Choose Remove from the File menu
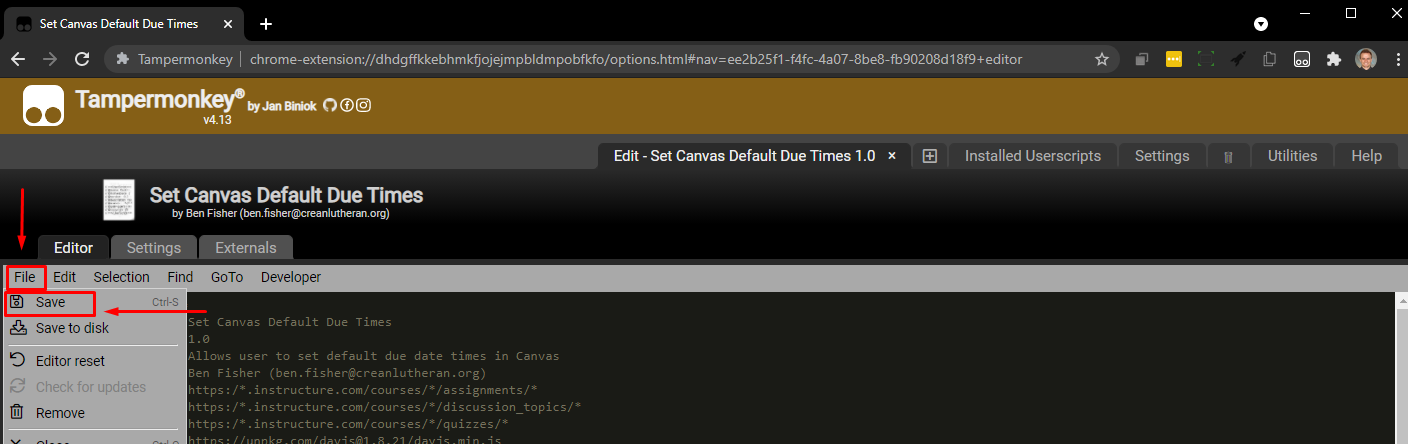The image size is (1408, 444). [94, 413]
